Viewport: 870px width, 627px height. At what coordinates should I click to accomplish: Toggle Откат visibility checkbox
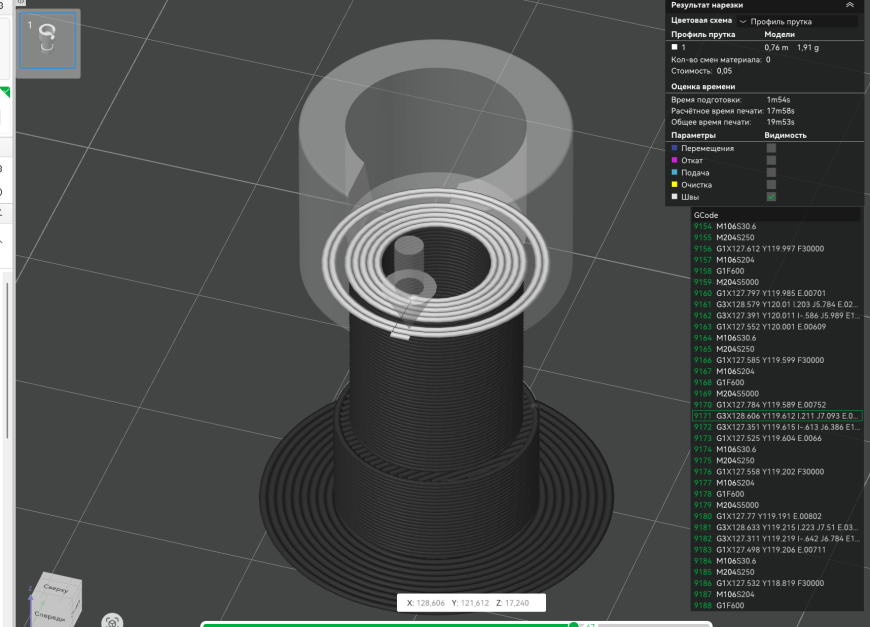point(771,160)
